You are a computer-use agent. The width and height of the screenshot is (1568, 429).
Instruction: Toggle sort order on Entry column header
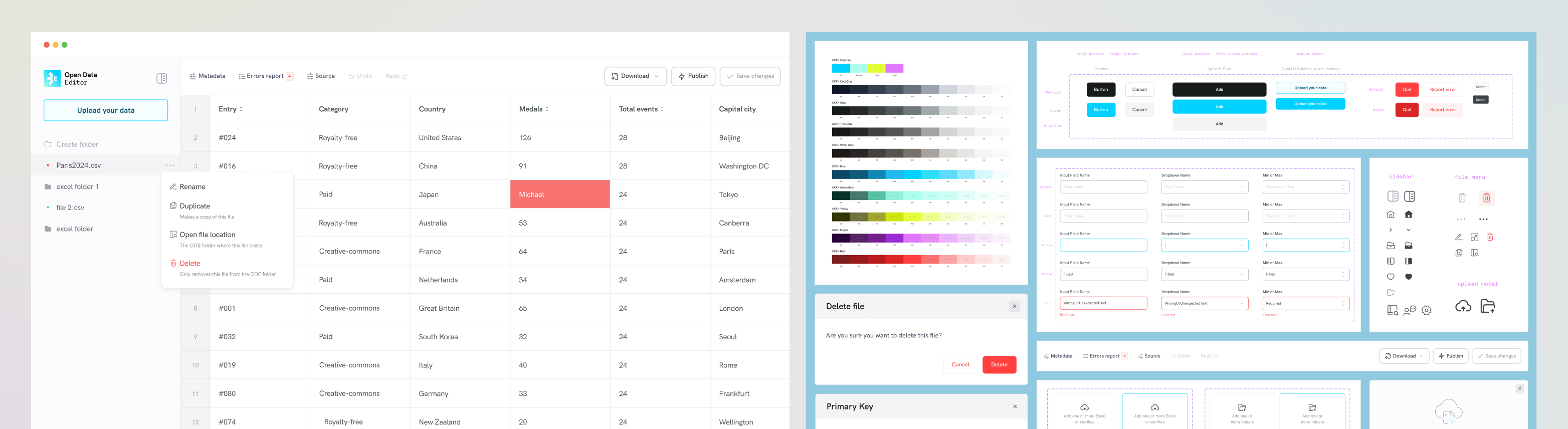(x=241, y=110)
